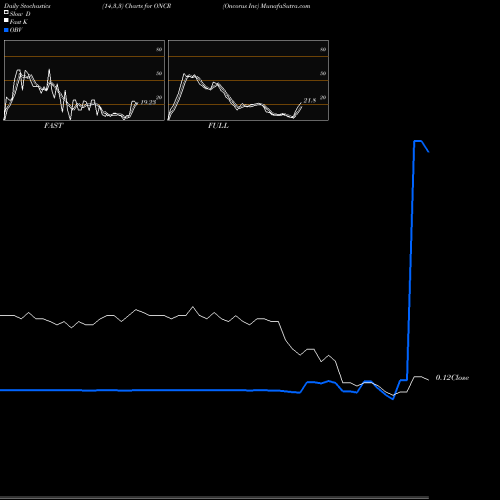500x500 pixels.
Task: Click the 80 level label in FAST chart
Action: (159, 49)
